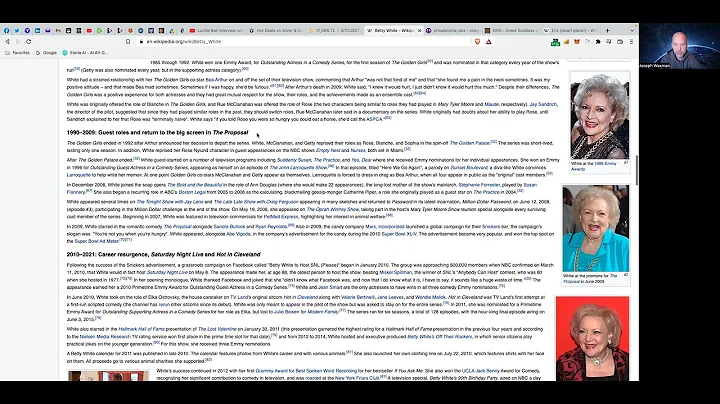Image resolution: width=720 pixels, height=404 pixels.
Task: Open the Facebook pinned tab
Action: coord(6,31)
